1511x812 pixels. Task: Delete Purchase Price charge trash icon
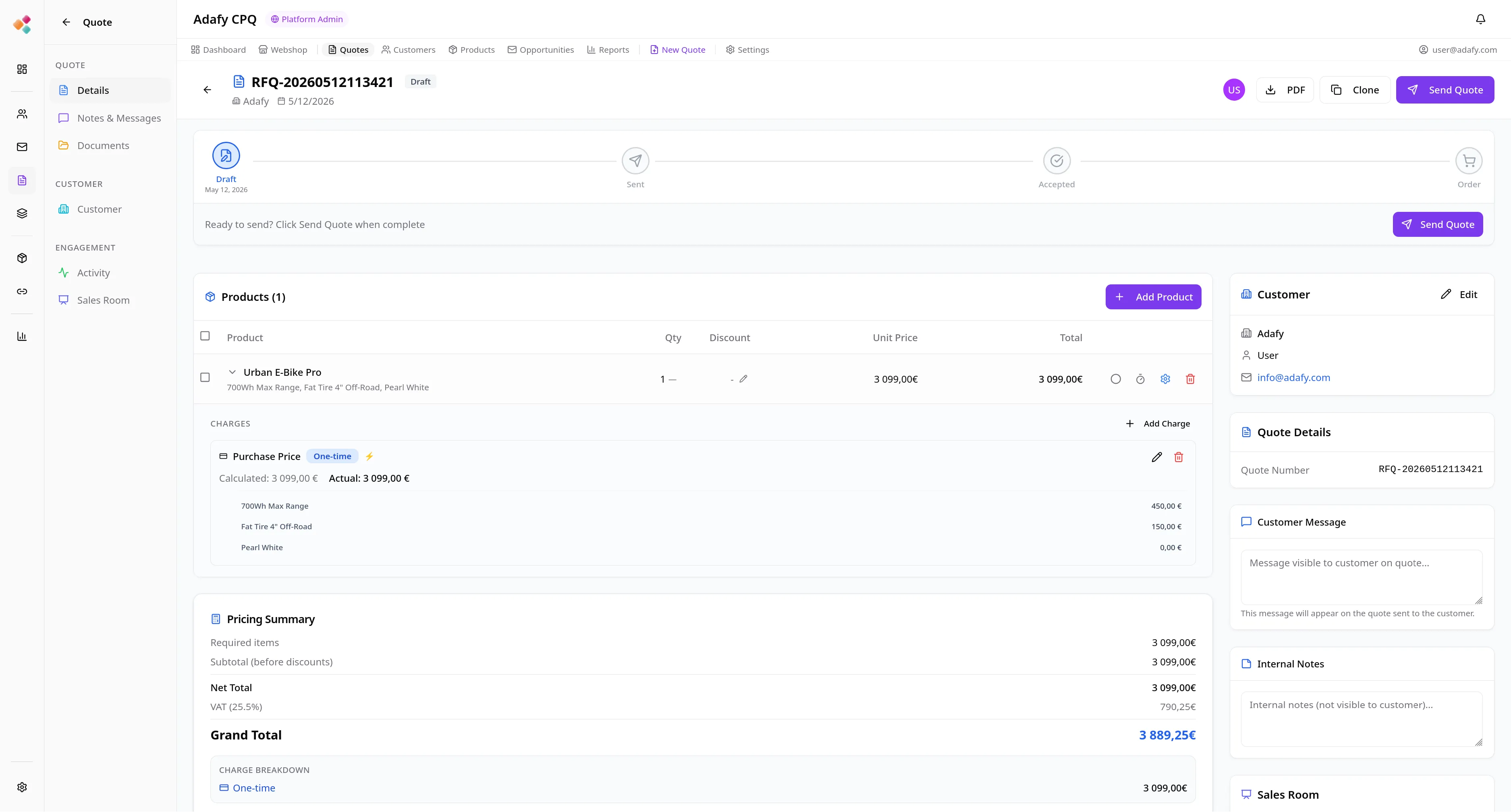pos(1179,457)
